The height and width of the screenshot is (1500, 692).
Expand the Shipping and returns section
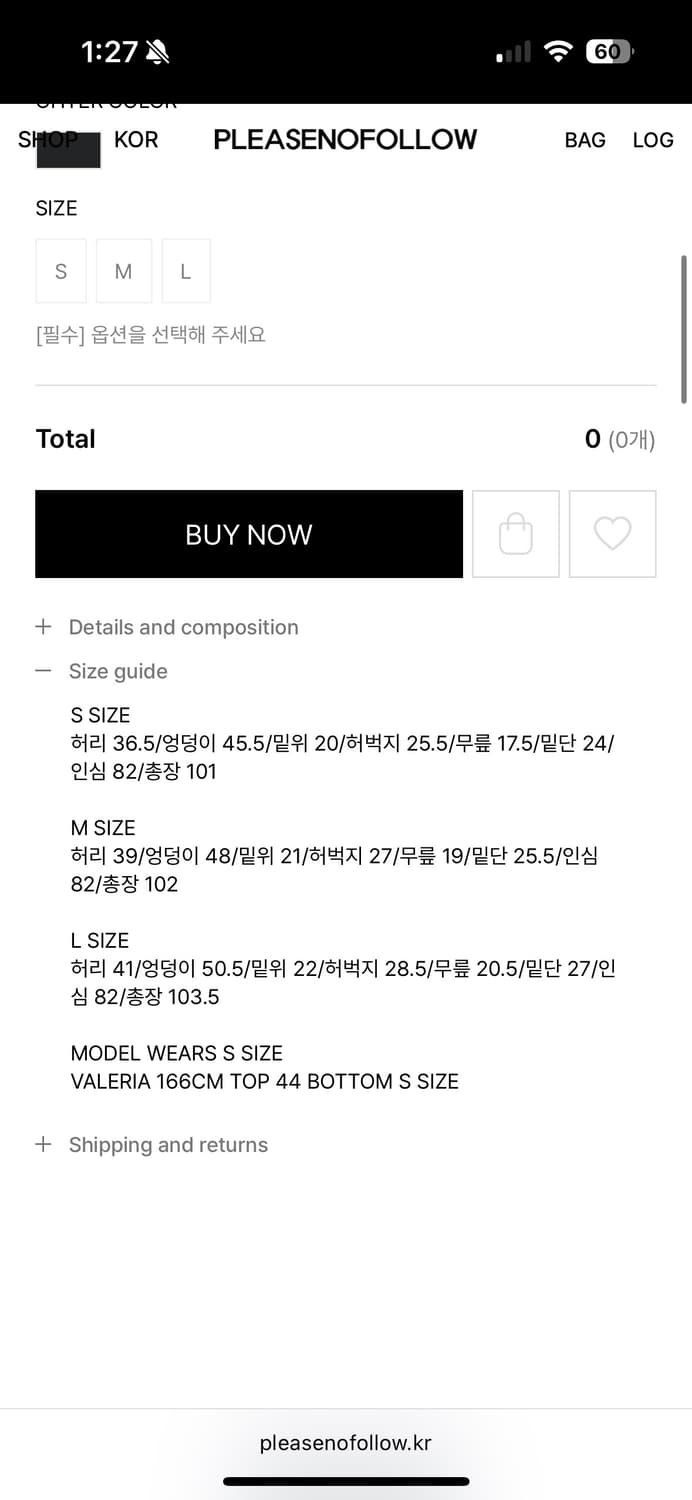coord(168,1144)
